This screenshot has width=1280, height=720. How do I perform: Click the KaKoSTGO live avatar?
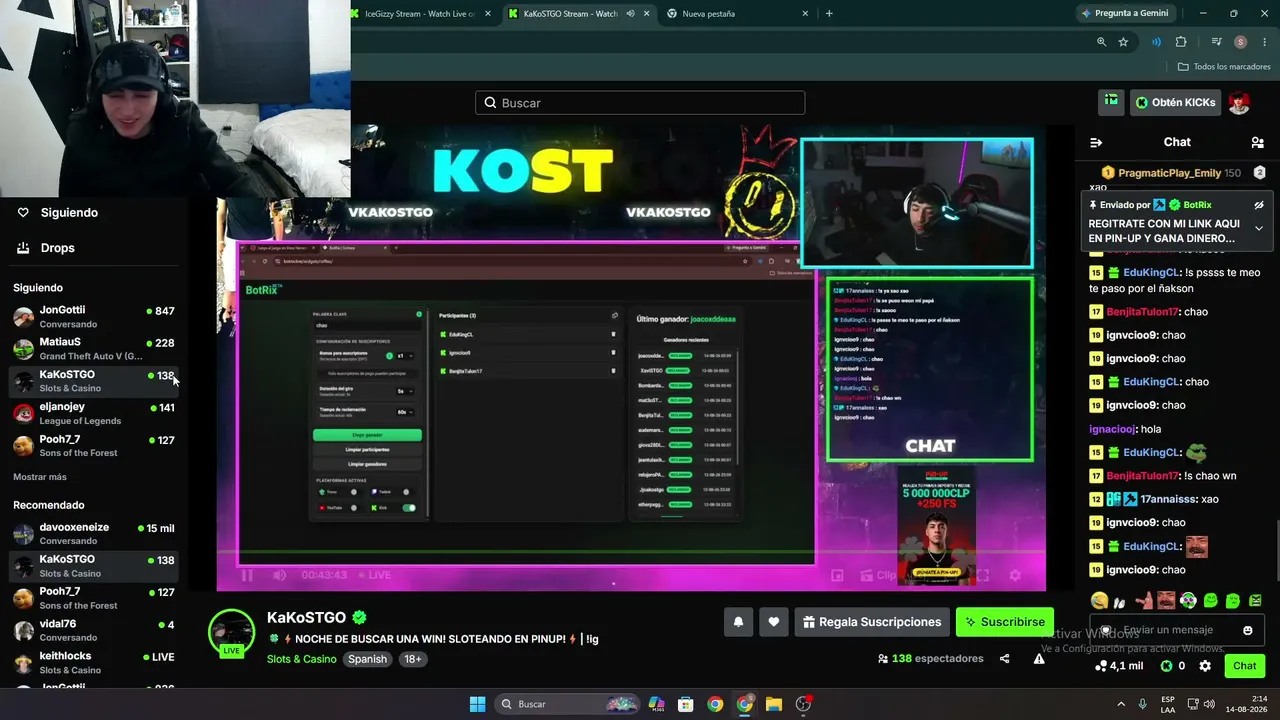[x=231, y=633]
